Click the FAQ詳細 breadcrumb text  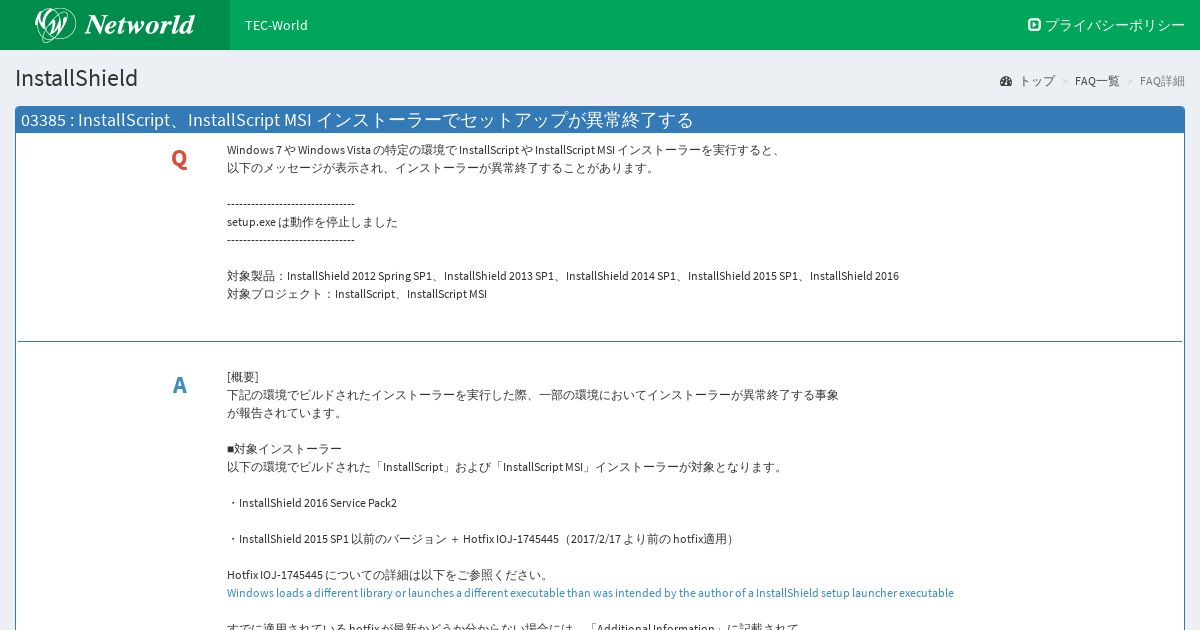click(1162, 81)
